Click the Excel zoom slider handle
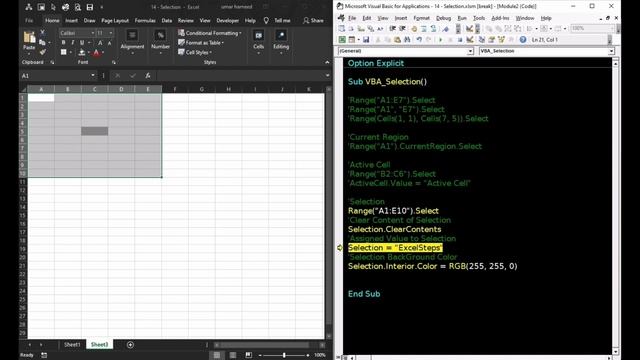The width and height of the screenshot is (640, 360). coord(284,355)
